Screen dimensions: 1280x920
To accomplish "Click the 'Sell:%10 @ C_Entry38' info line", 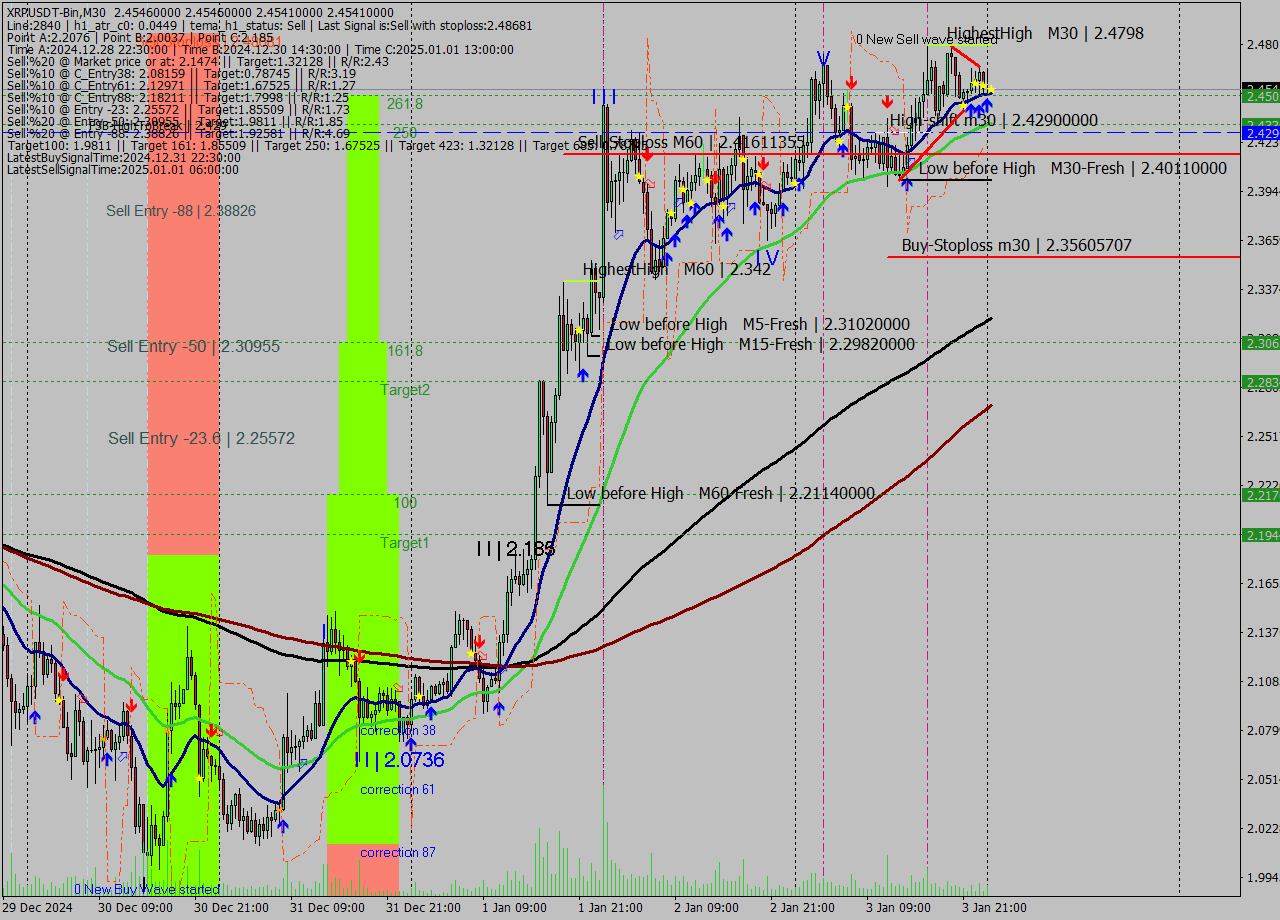I will point(181,73).
